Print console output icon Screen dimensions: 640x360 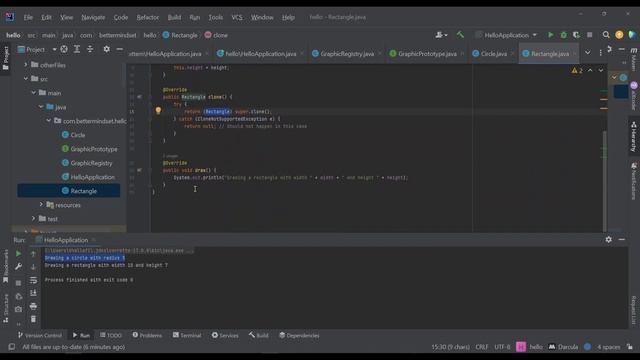pos(33,306)
